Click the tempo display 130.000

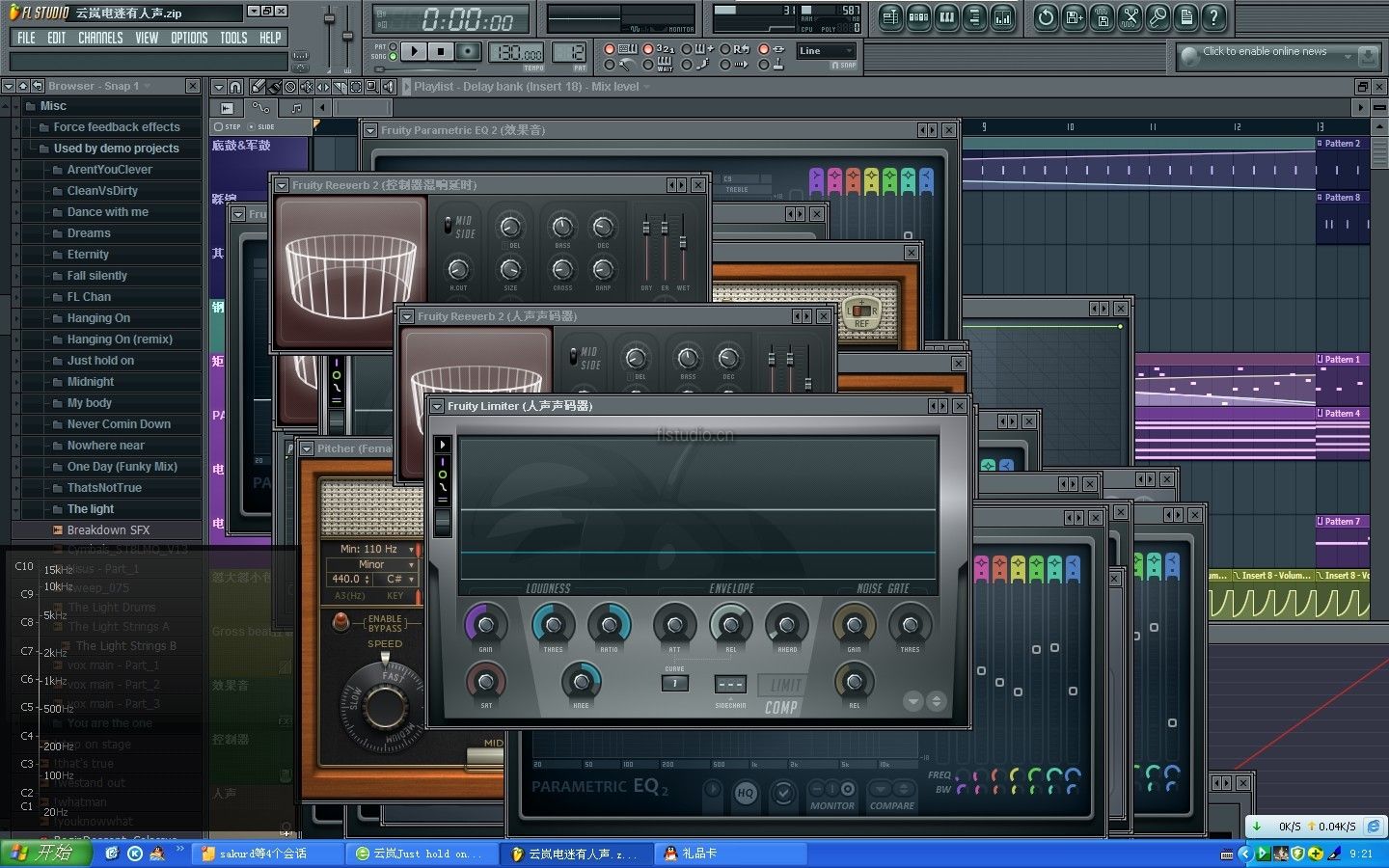(516, 52)
